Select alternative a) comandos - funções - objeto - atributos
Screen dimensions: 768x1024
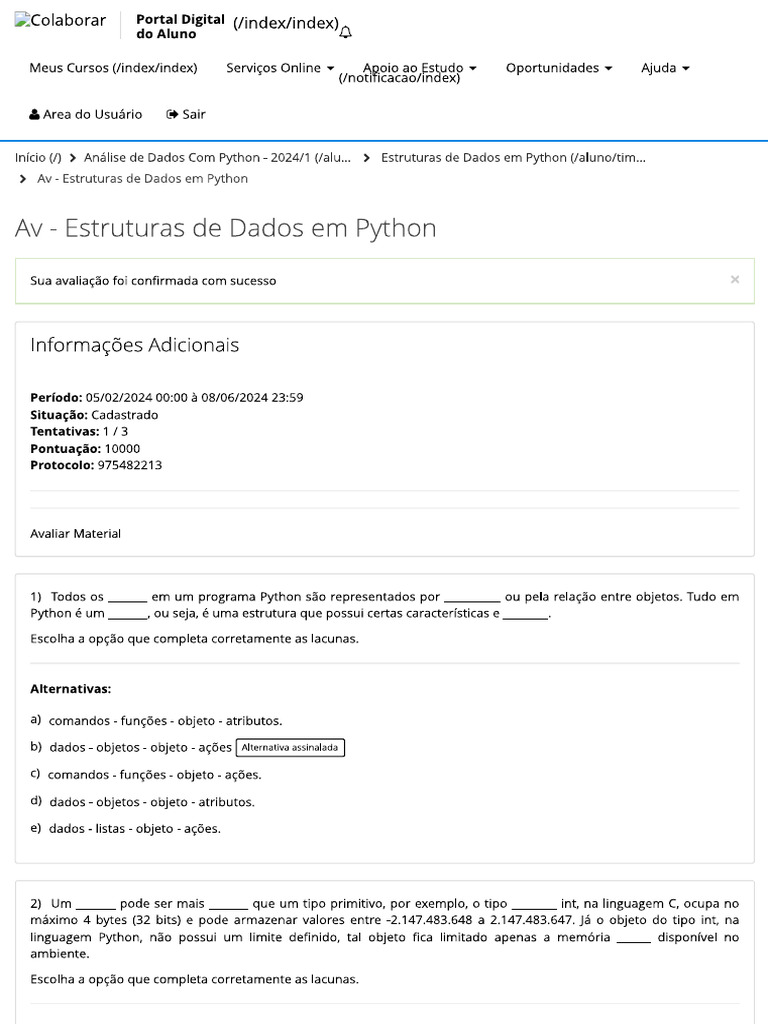point(165,720)
